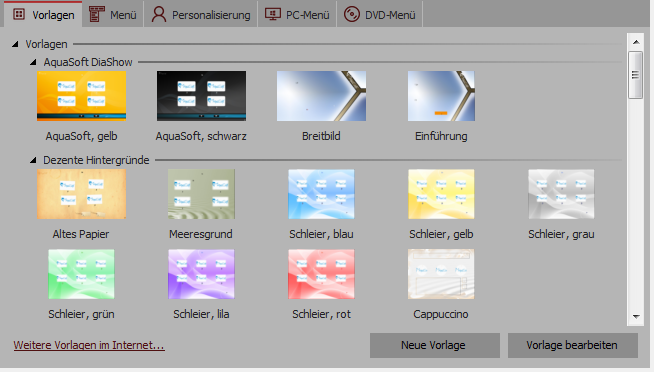Click the Personalisierung person icon
Screen dimensions: 654x372
tap(158, 15)
